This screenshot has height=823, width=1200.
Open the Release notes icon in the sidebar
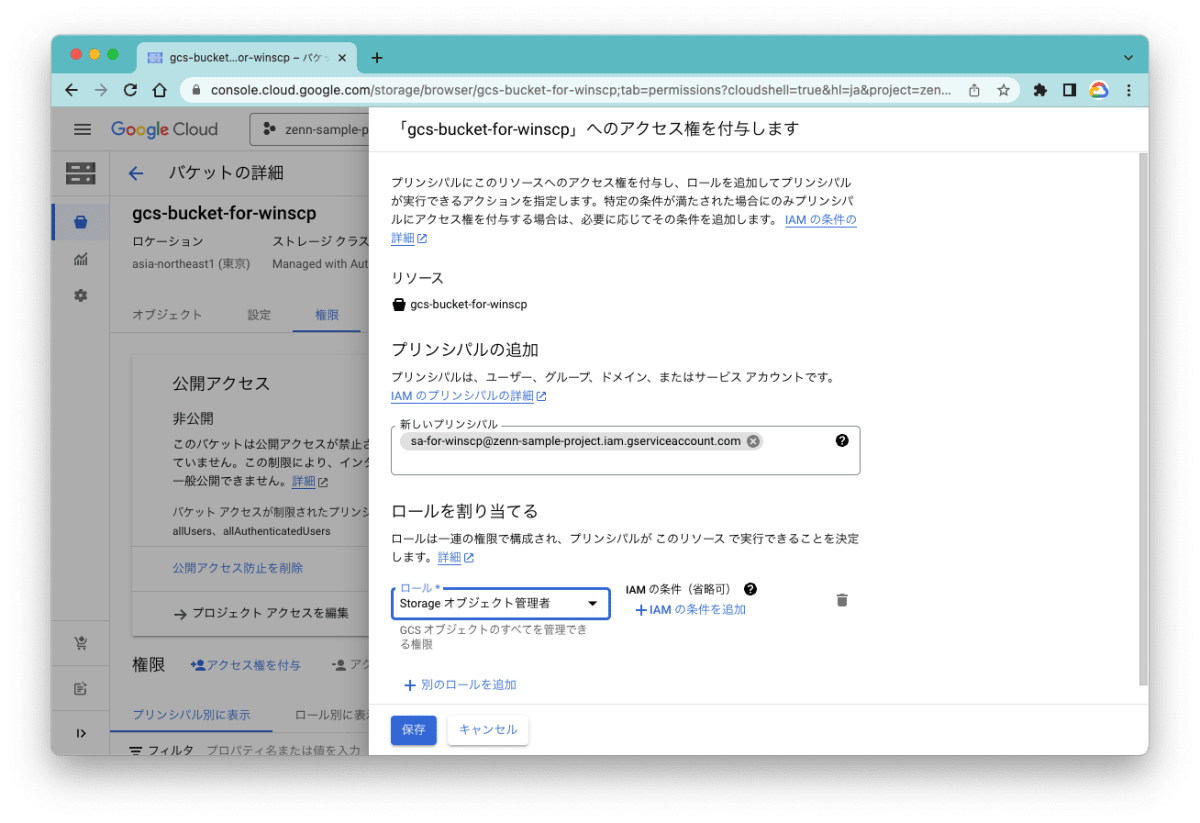(80, 688)
